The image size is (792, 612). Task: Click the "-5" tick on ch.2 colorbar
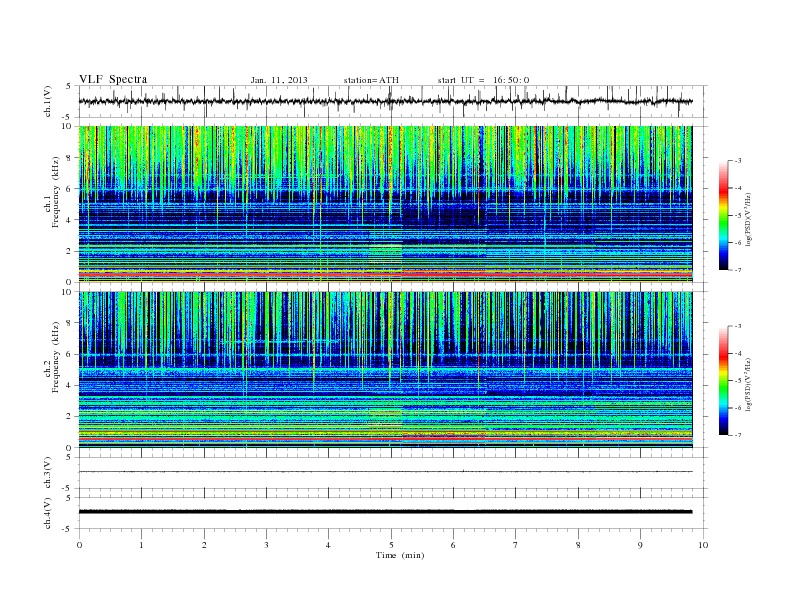click(737, 381)
